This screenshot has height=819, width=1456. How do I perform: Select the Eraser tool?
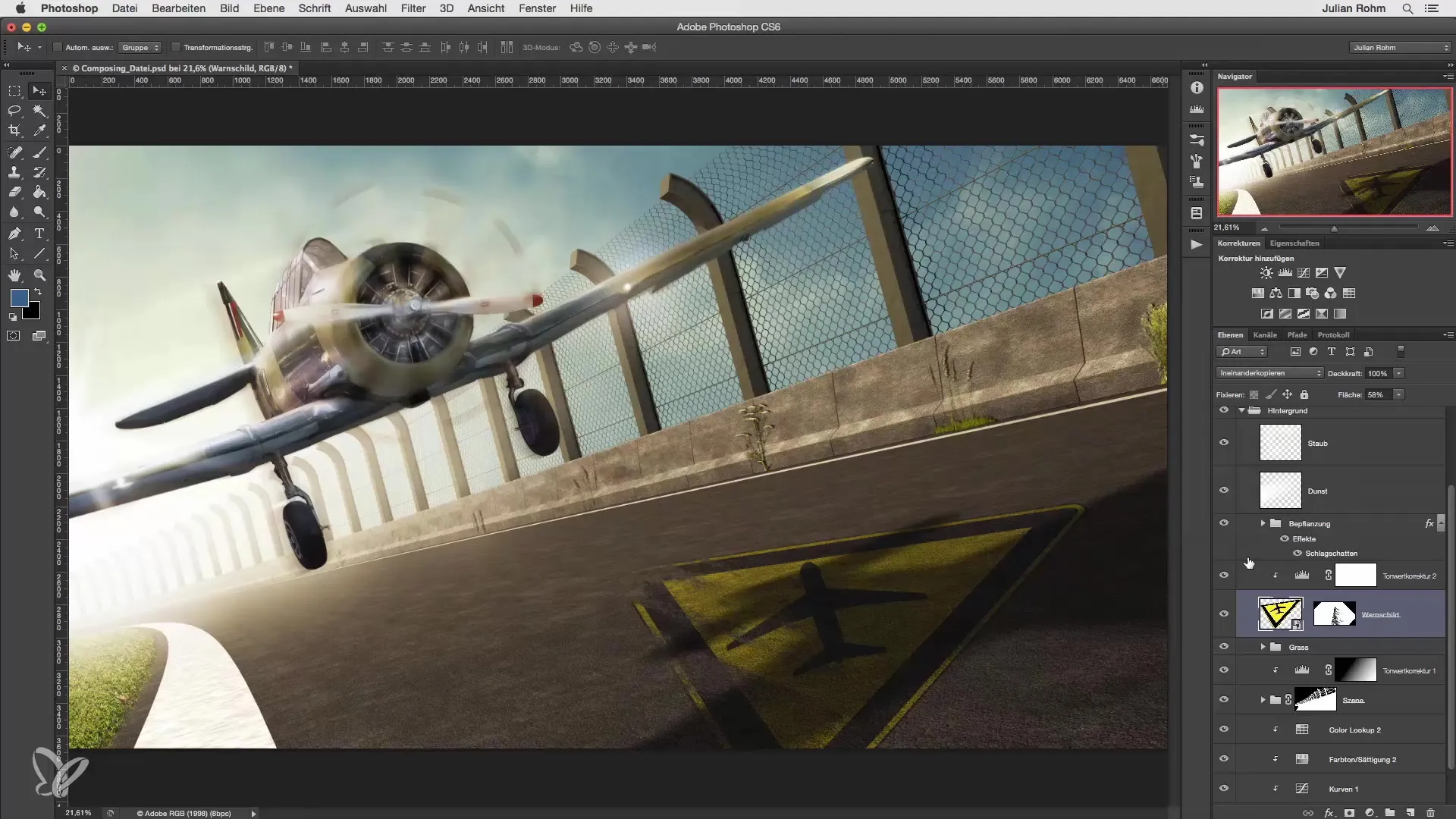(14, 192)
